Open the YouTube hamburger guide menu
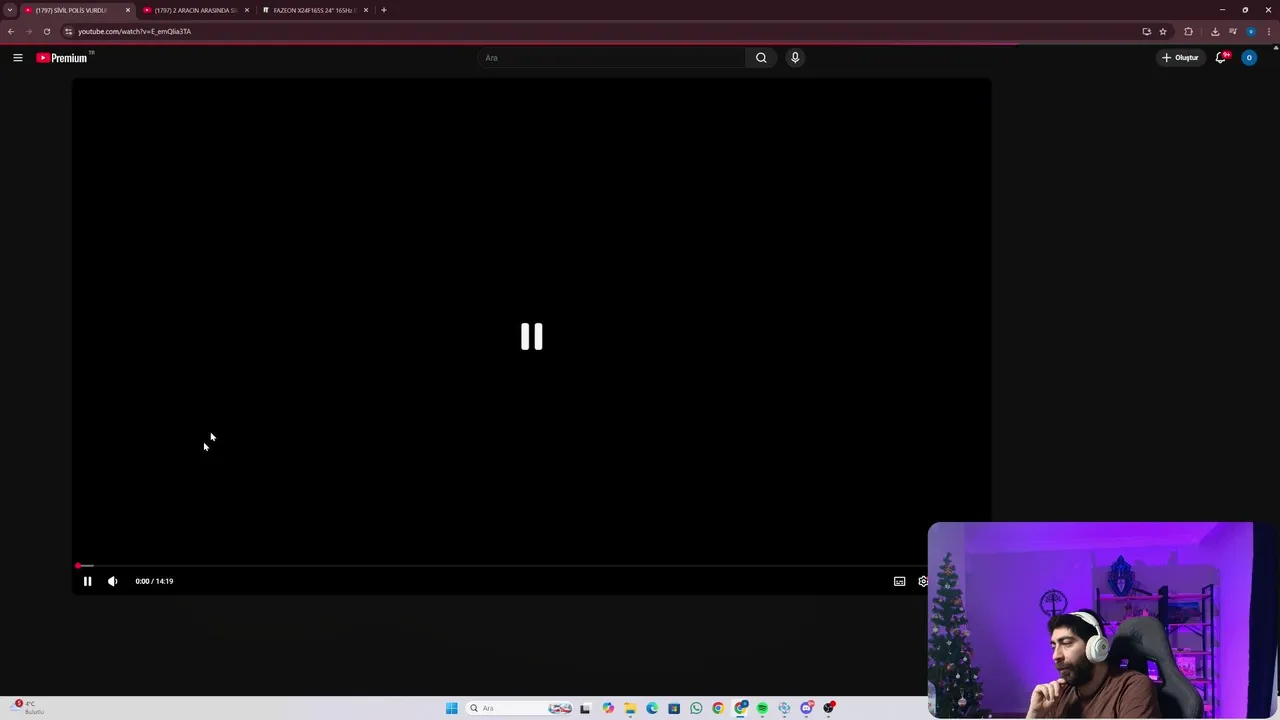 [17, 58]
